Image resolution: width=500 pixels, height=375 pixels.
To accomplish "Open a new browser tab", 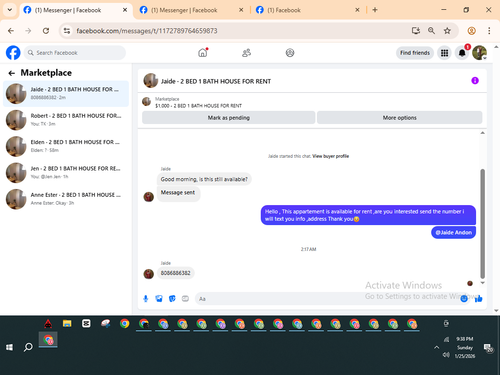I will (375, 10).
